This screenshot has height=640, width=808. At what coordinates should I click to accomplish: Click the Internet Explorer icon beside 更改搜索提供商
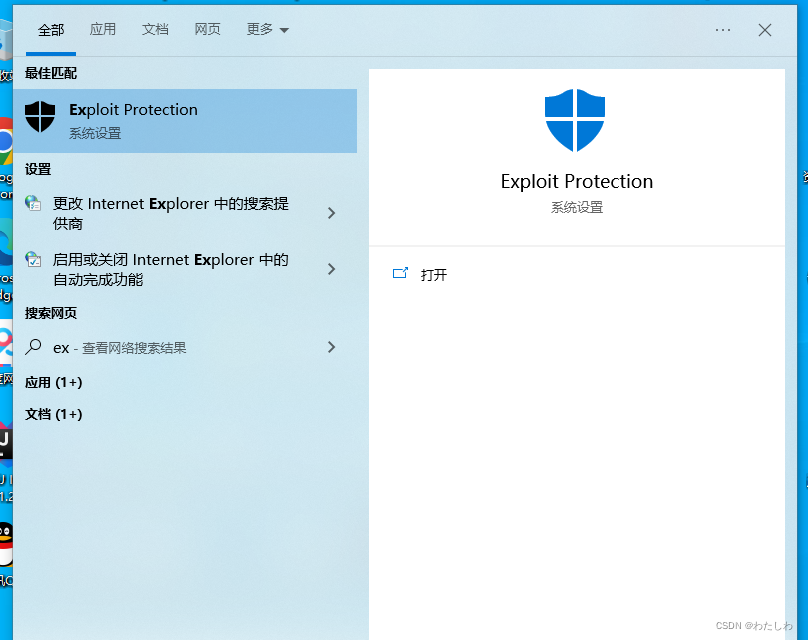tap(33, 203)
